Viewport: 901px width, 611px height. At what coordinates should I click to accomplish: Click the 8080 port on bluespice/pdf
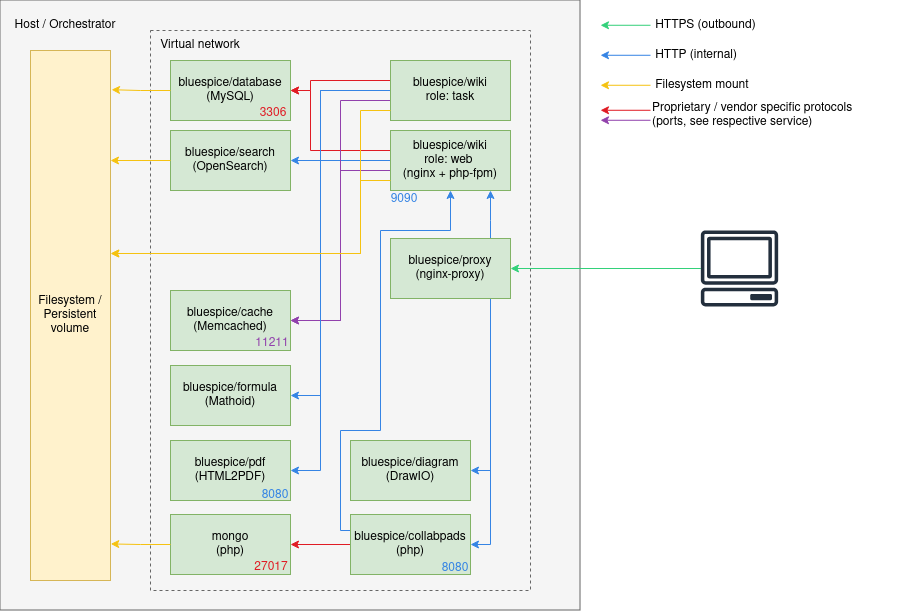tap(275, 494)
